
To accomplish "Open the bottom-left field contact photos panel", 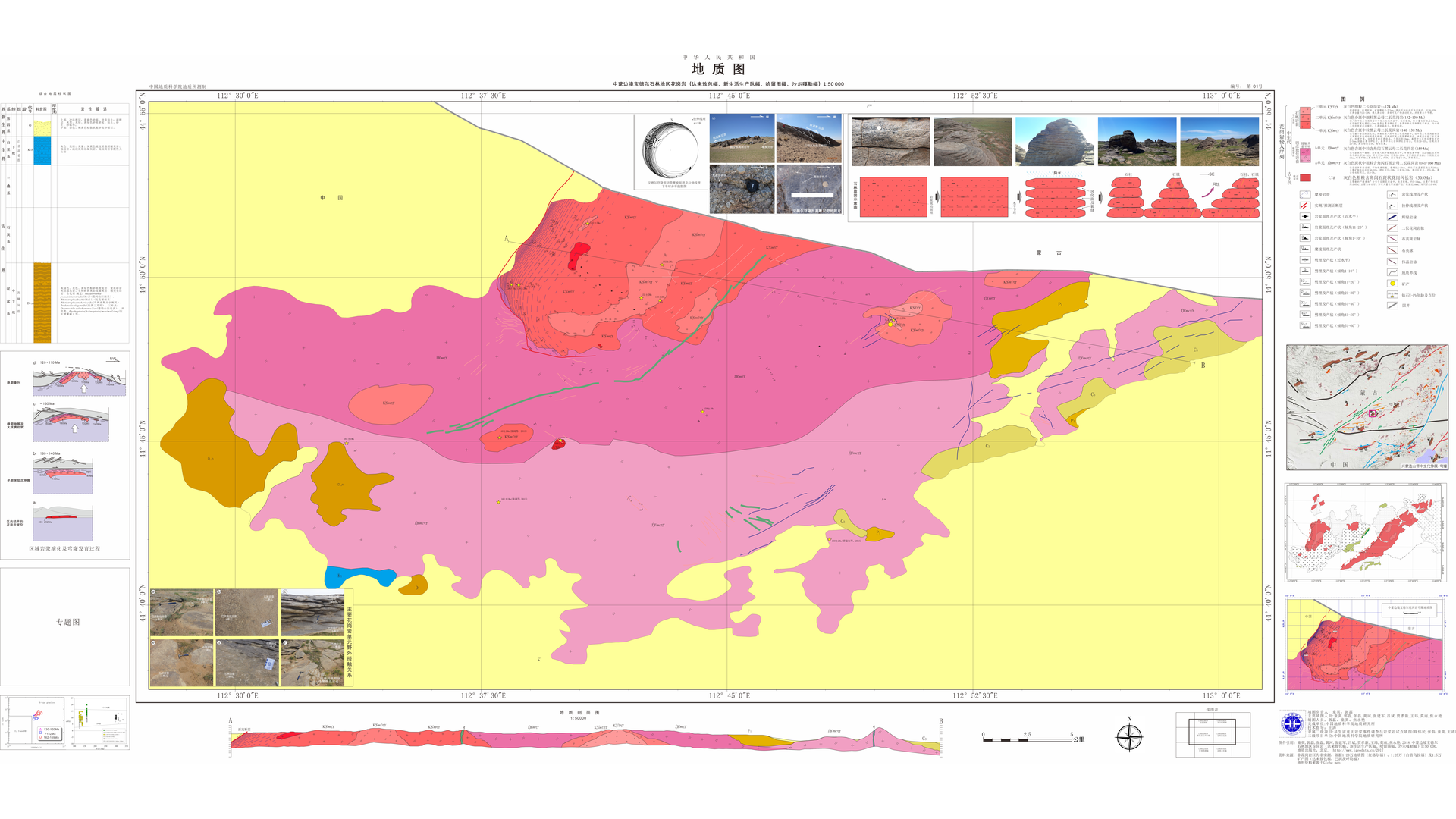I will 251,638.
